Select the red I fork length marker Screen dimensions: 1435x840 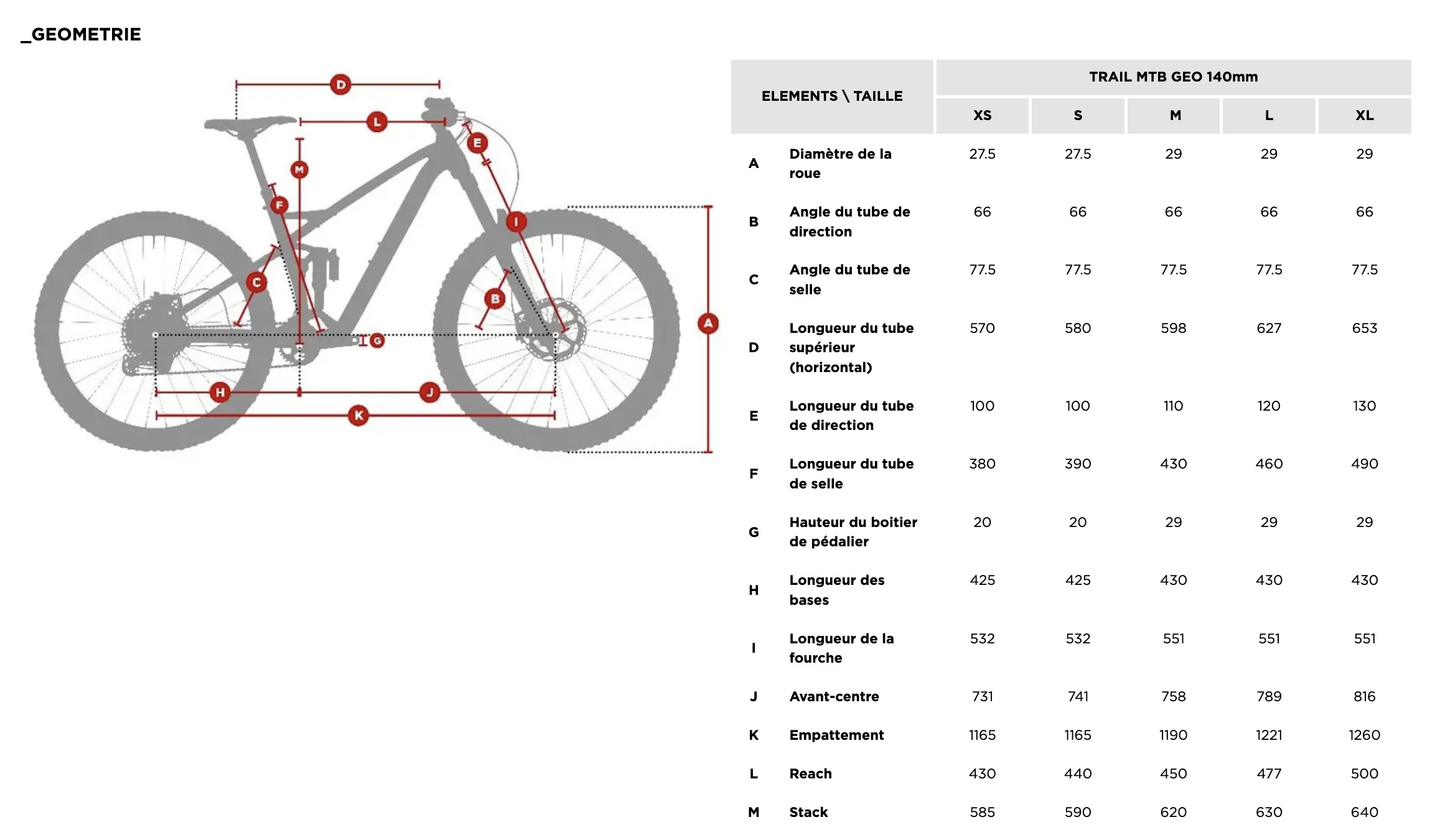tap(516, 222)
